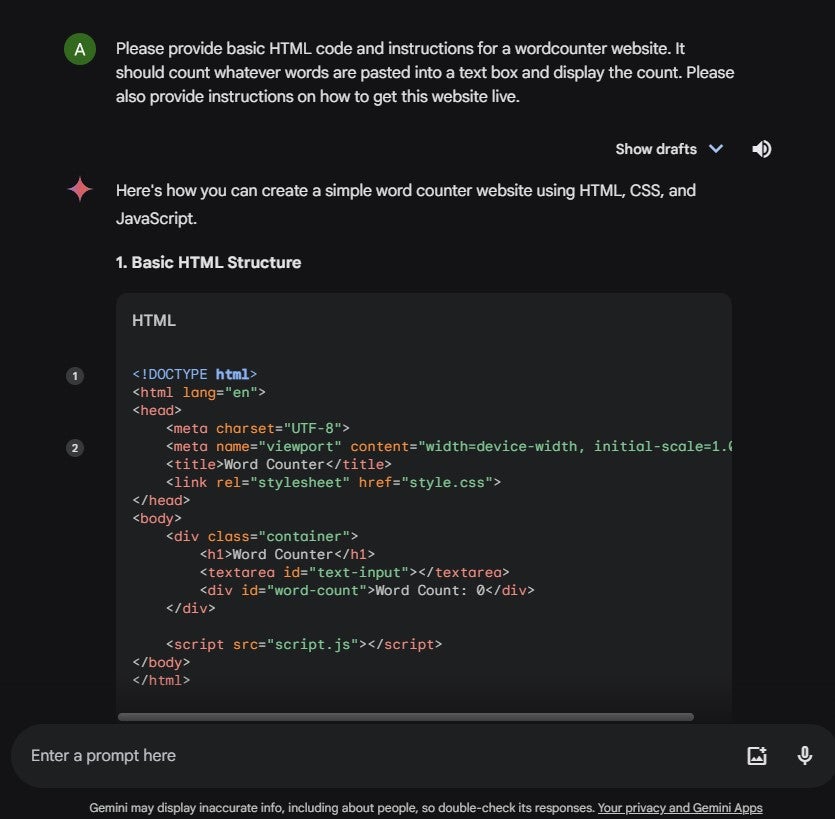Click the closing '</html>' tag line
The width and height of the screenshot is (835, 819).
pos(161,681)
